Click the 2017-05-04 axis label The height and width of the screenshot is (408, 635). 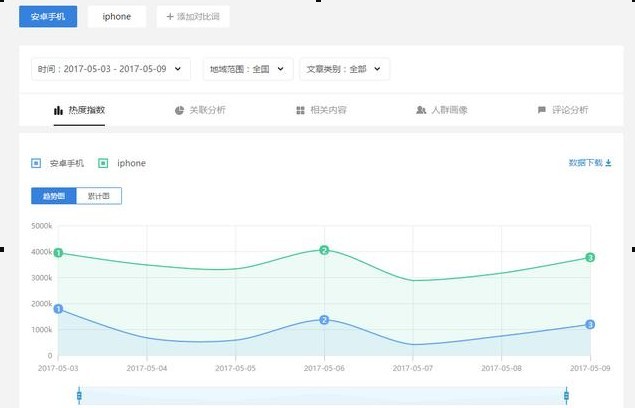[x=147, y=368]
